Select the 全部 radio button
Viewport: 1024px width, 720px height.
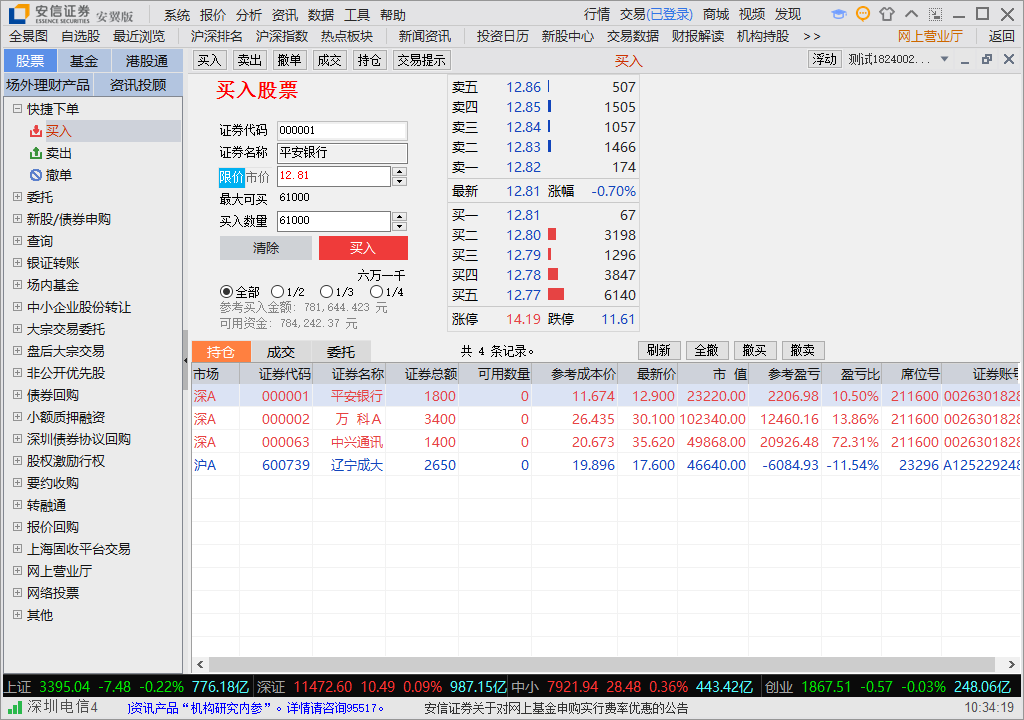[227, 291]
